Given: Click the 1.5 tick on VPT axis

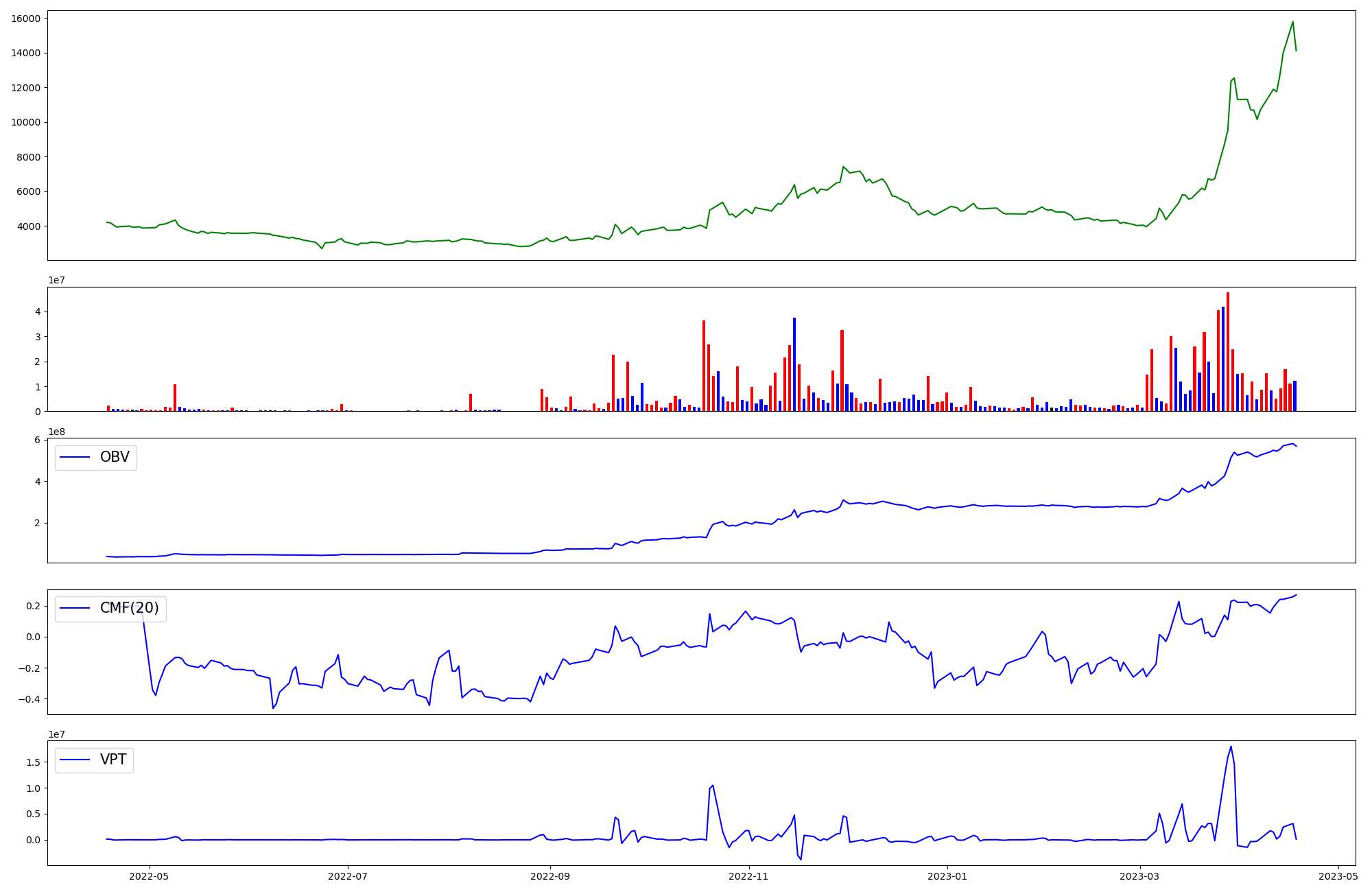Looking at the screenshot, I should coord(34,762).
